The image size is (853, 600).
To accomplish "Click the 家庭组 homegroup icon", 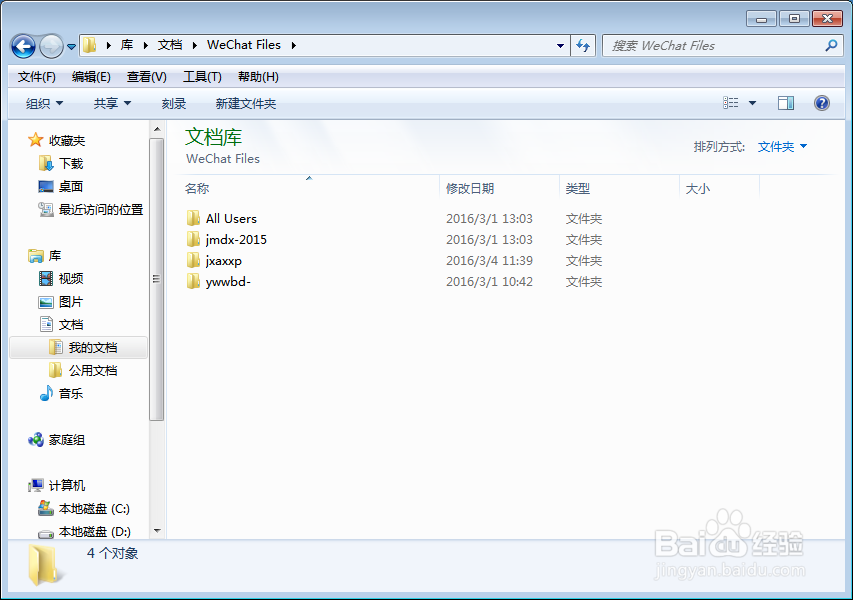I will [x=36, y=440].
